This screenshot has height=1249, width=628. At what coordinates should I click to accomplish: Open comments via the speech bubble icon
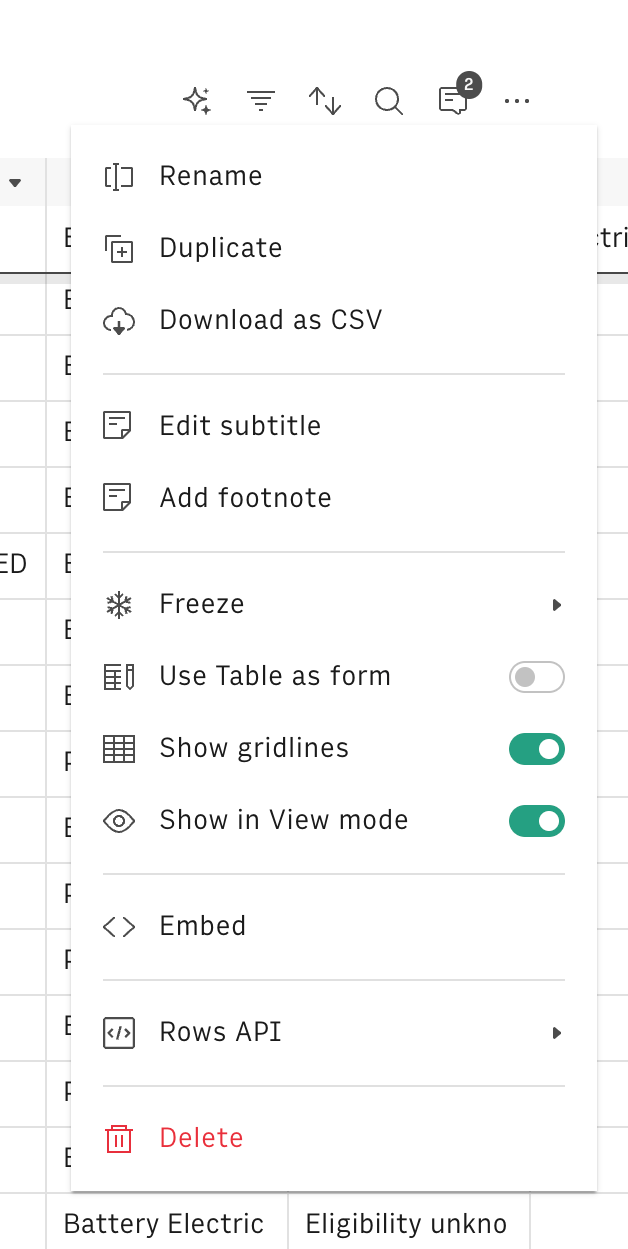pos(453,100)
